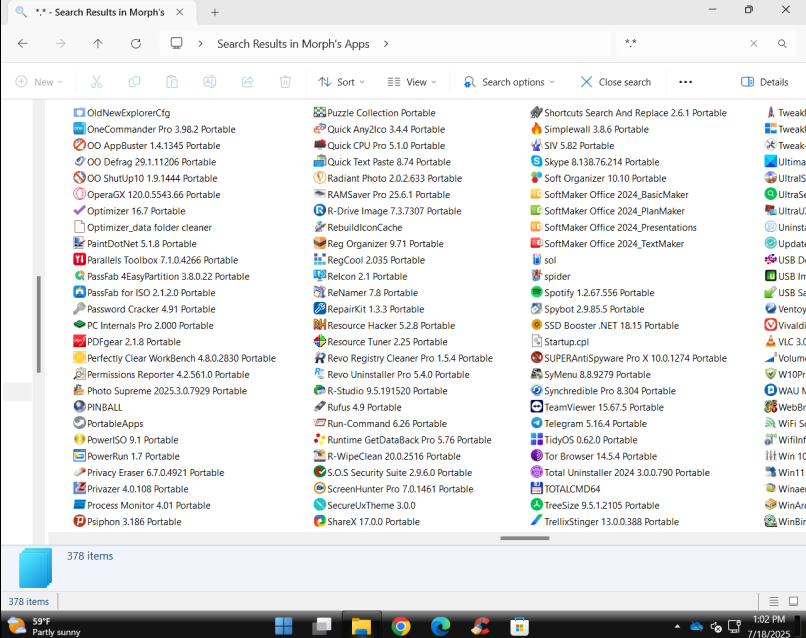This screenshot has height=638, width=806.
Task: Click the TeamViewer 15.67.5 Portable icon
Action: pos(537,407)
